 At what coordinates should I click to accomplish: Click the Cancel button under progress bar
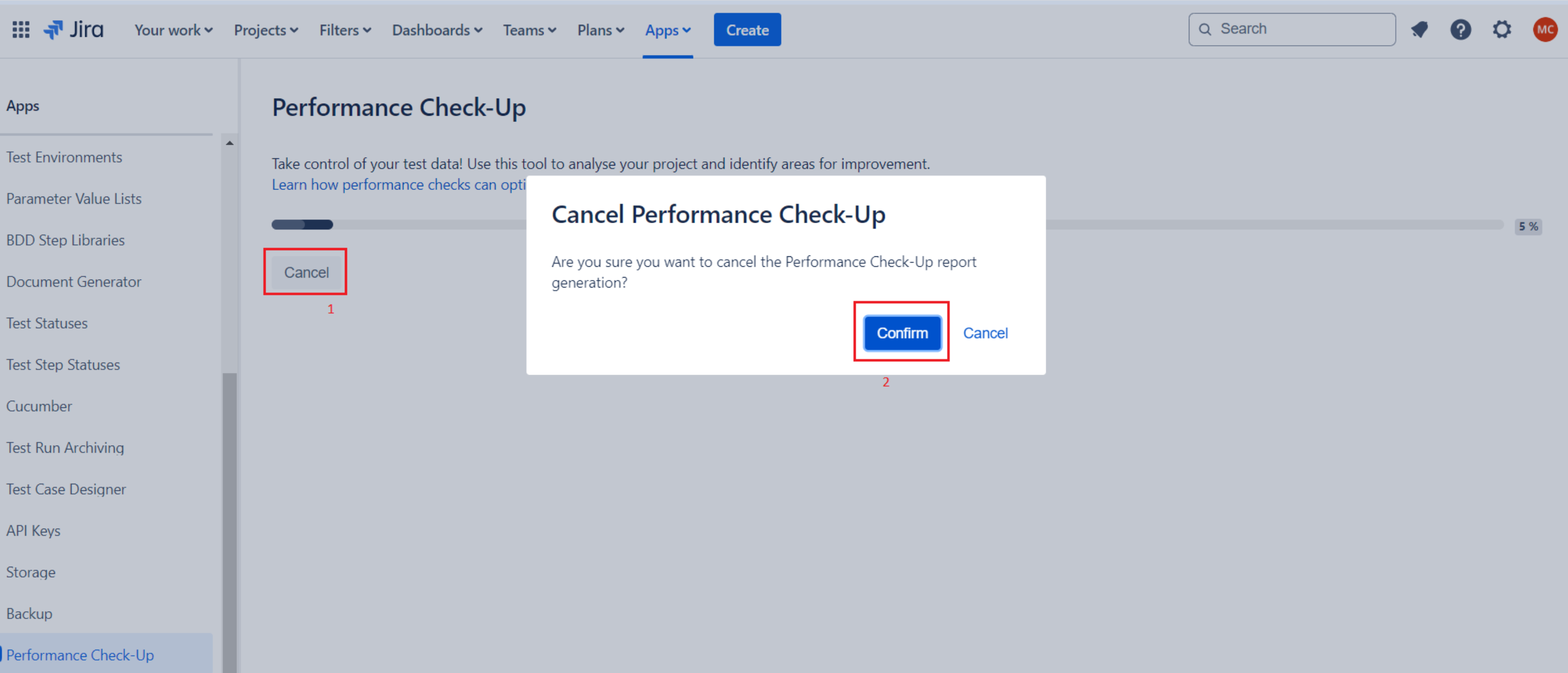306,272
